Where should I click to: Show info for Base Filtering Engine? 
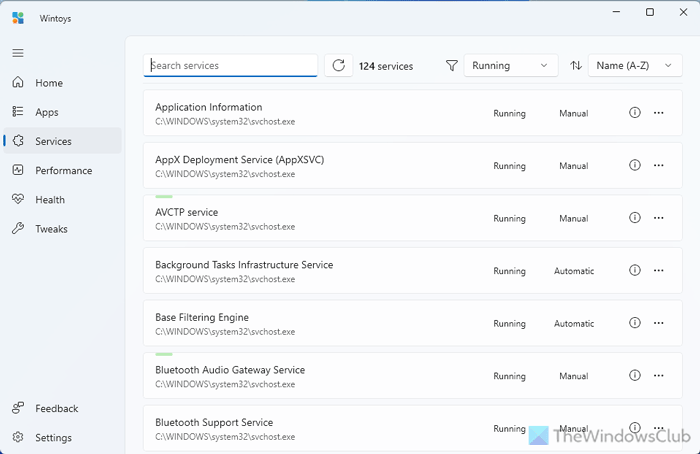point(634,323)
